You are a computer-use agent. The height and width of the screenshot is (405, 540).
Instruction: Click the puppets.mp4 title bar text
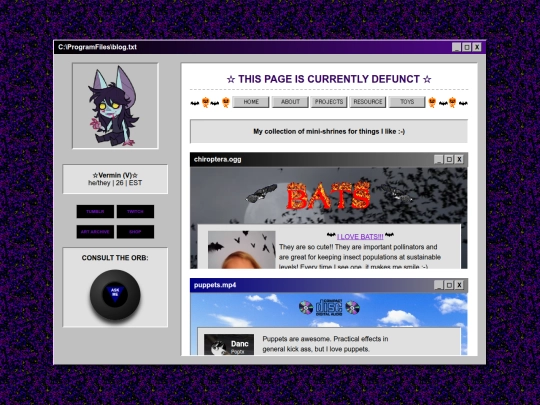[215, 285]
